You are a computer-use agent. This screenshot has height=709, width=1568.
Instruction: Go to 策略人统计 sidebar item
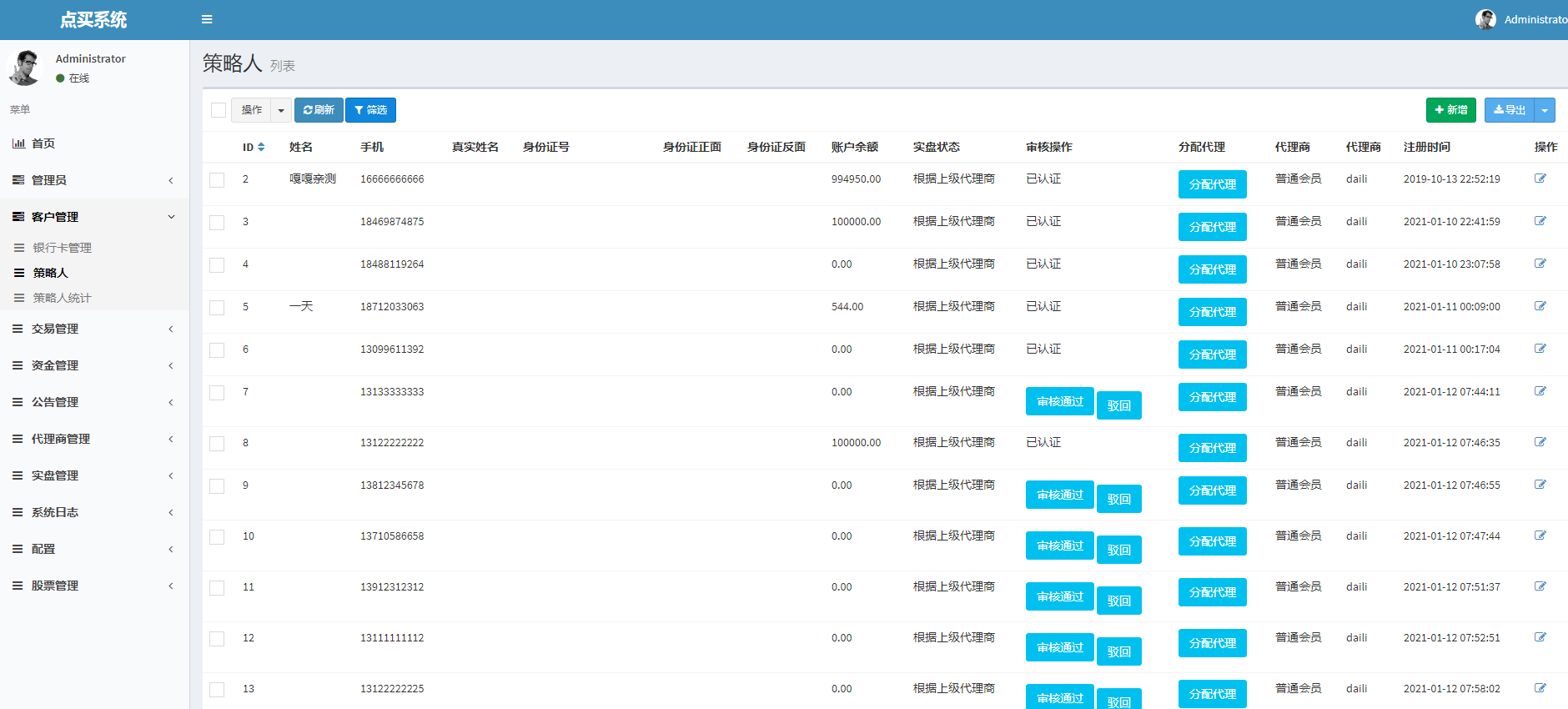[62, 298]
